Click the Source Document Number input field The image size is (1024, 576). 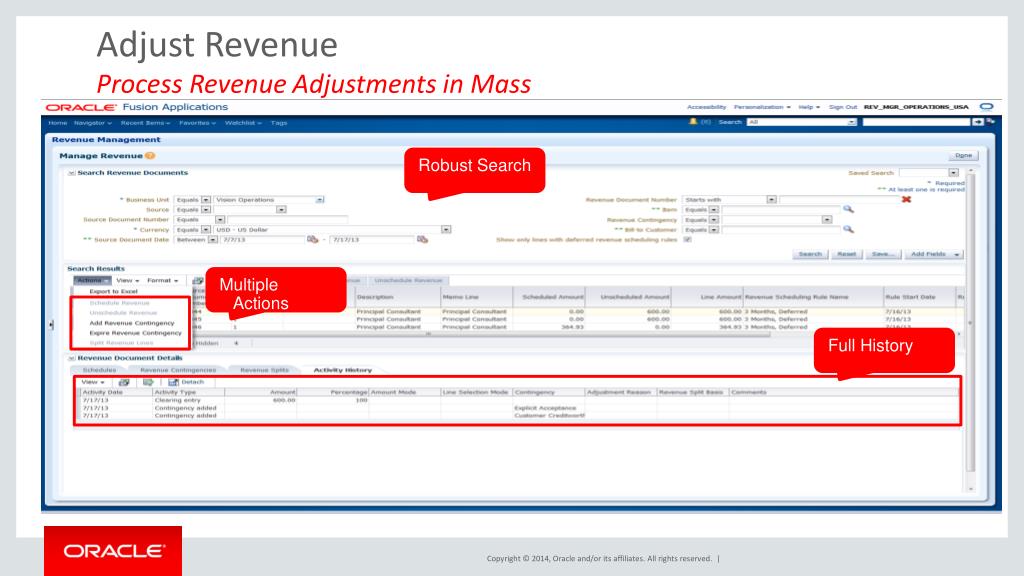[287, 220]
